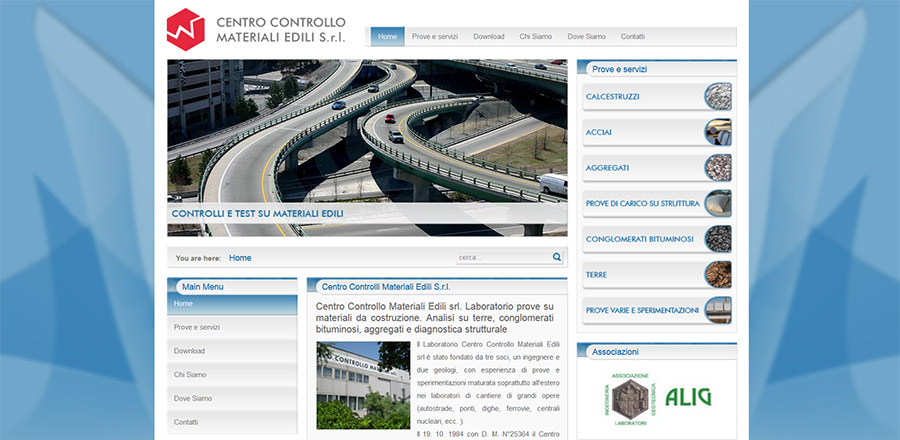Screen dimensions: 900x440
Task: Select Chi Siamo in the top menu
Action: click(x=535, y=37)
